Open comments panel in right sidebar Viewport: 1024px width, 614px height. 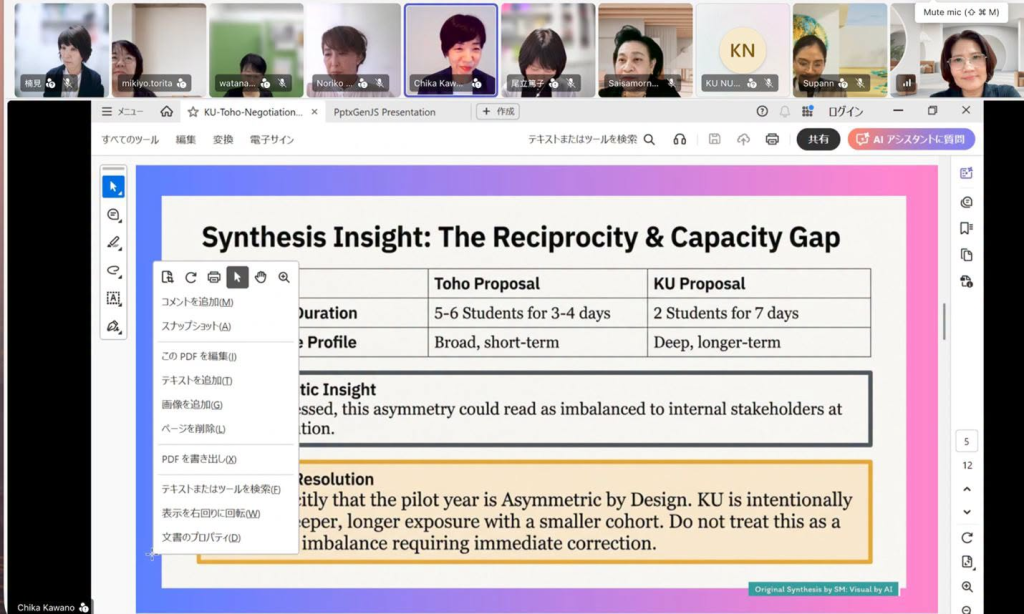[x=967, y=202]
